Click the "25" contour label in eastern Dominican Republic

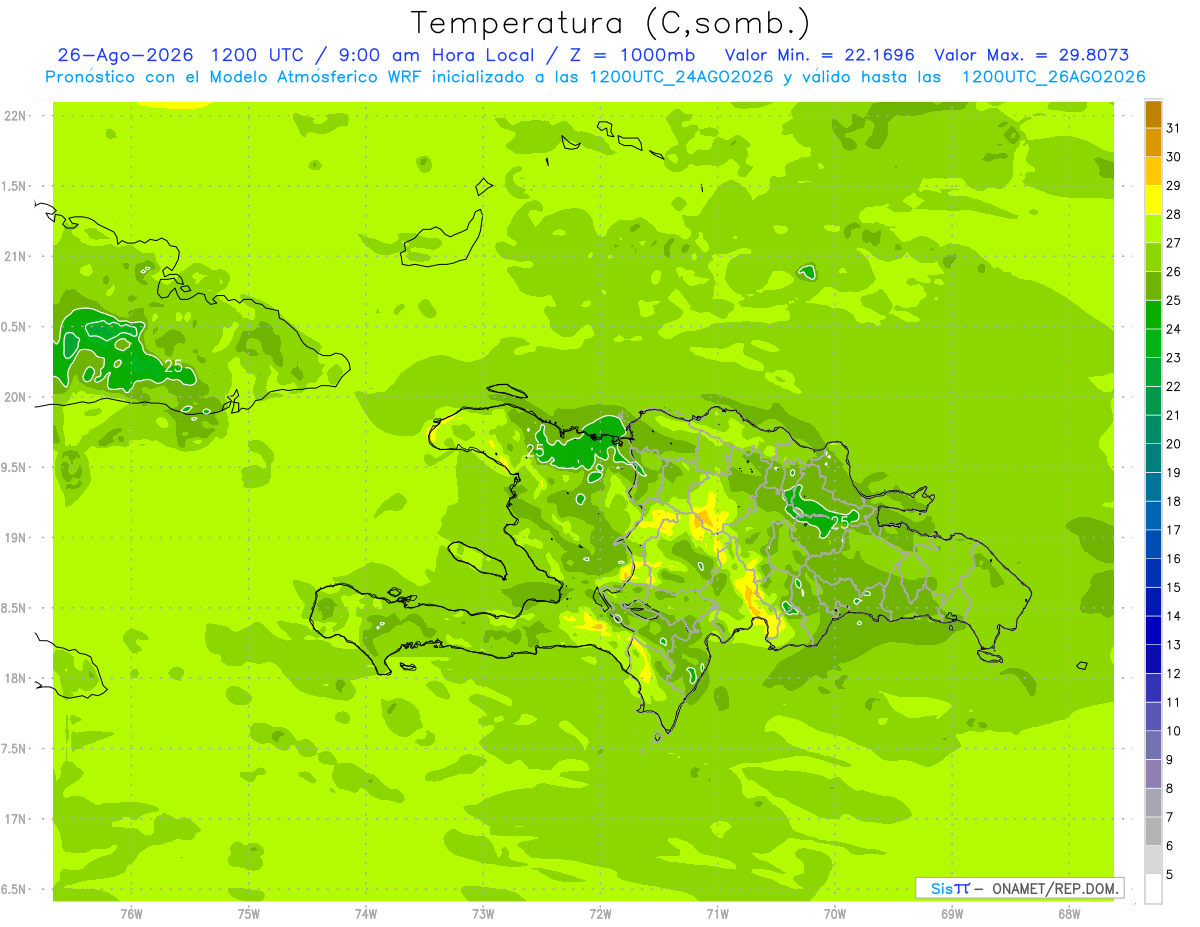coord(840,521)
